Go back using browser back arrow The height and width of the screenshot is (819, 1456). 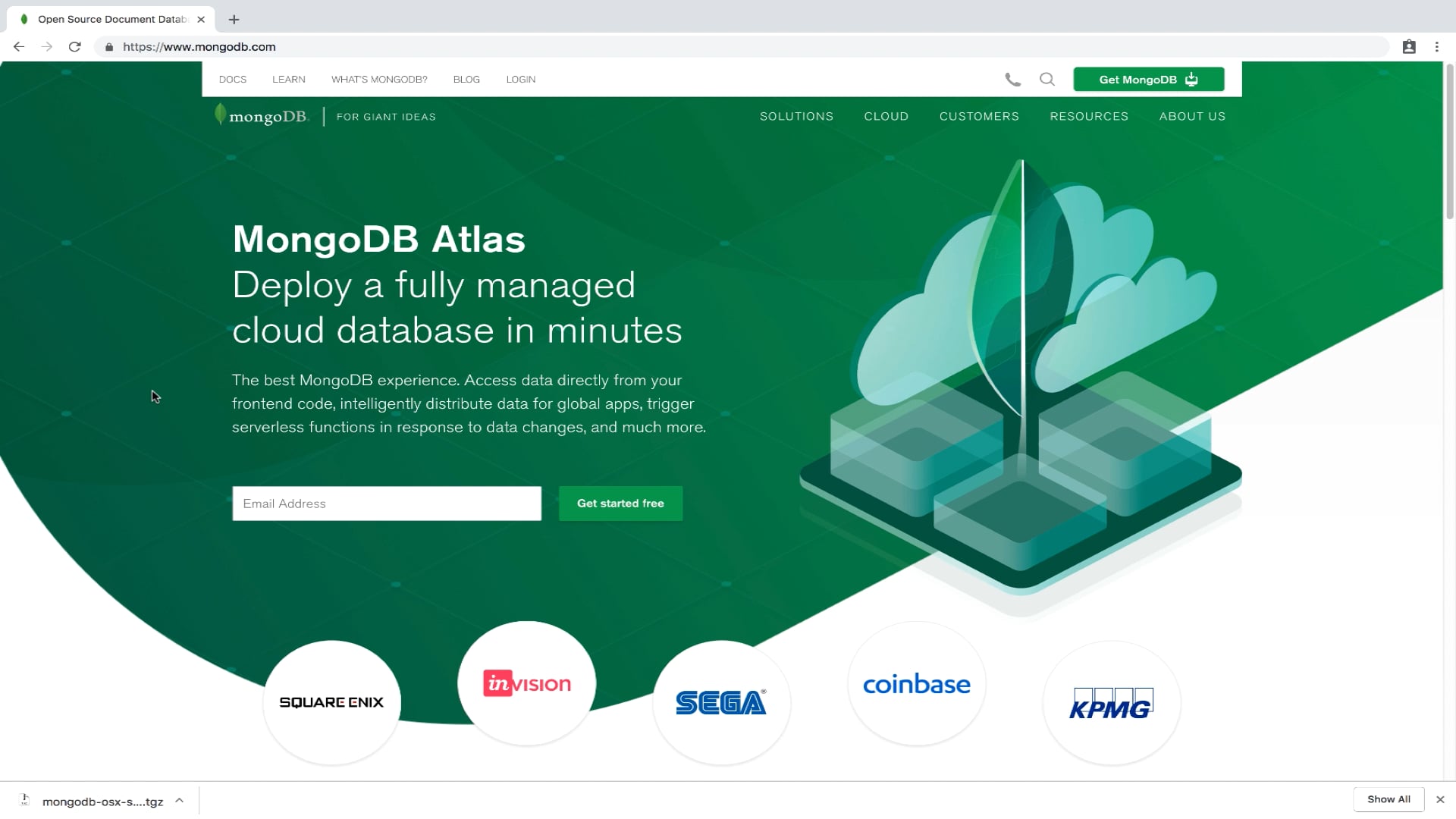point(19,47)
